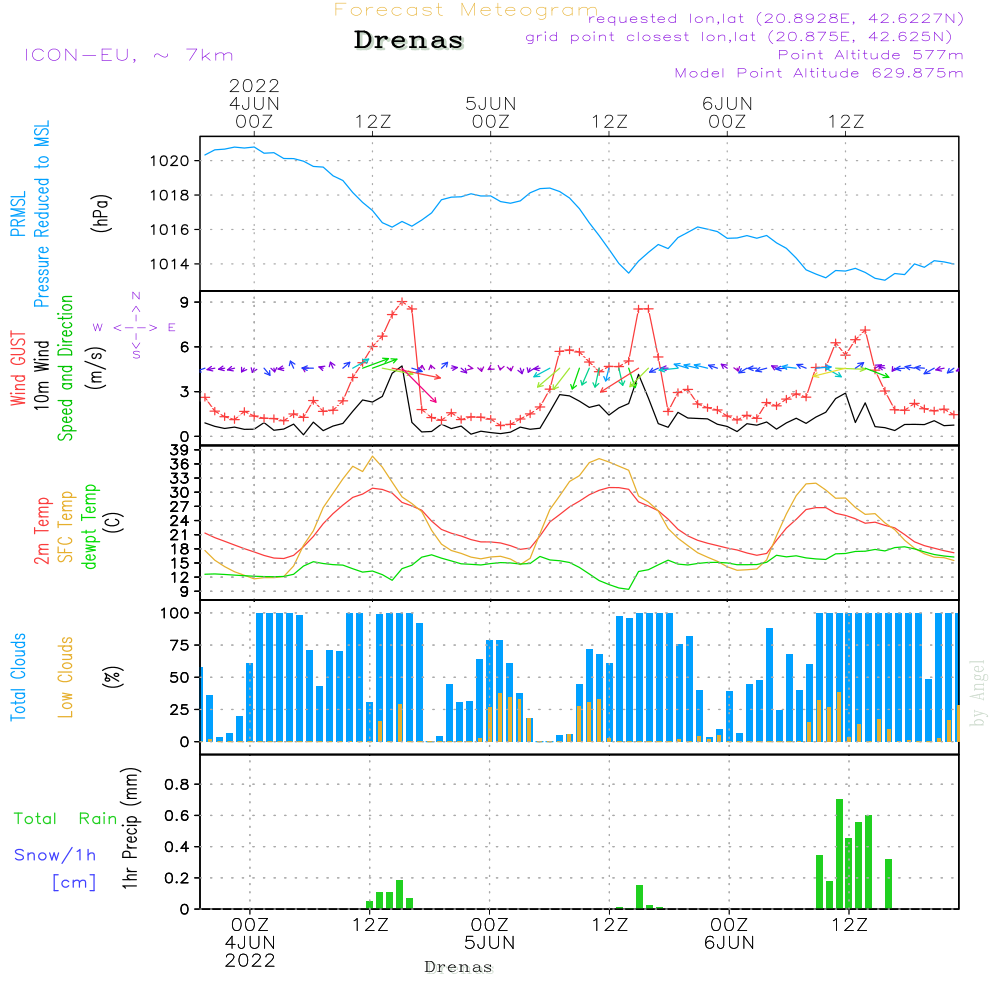
Task: Select the 'Point Altitude 577m' line
Action: click(871, 55)
